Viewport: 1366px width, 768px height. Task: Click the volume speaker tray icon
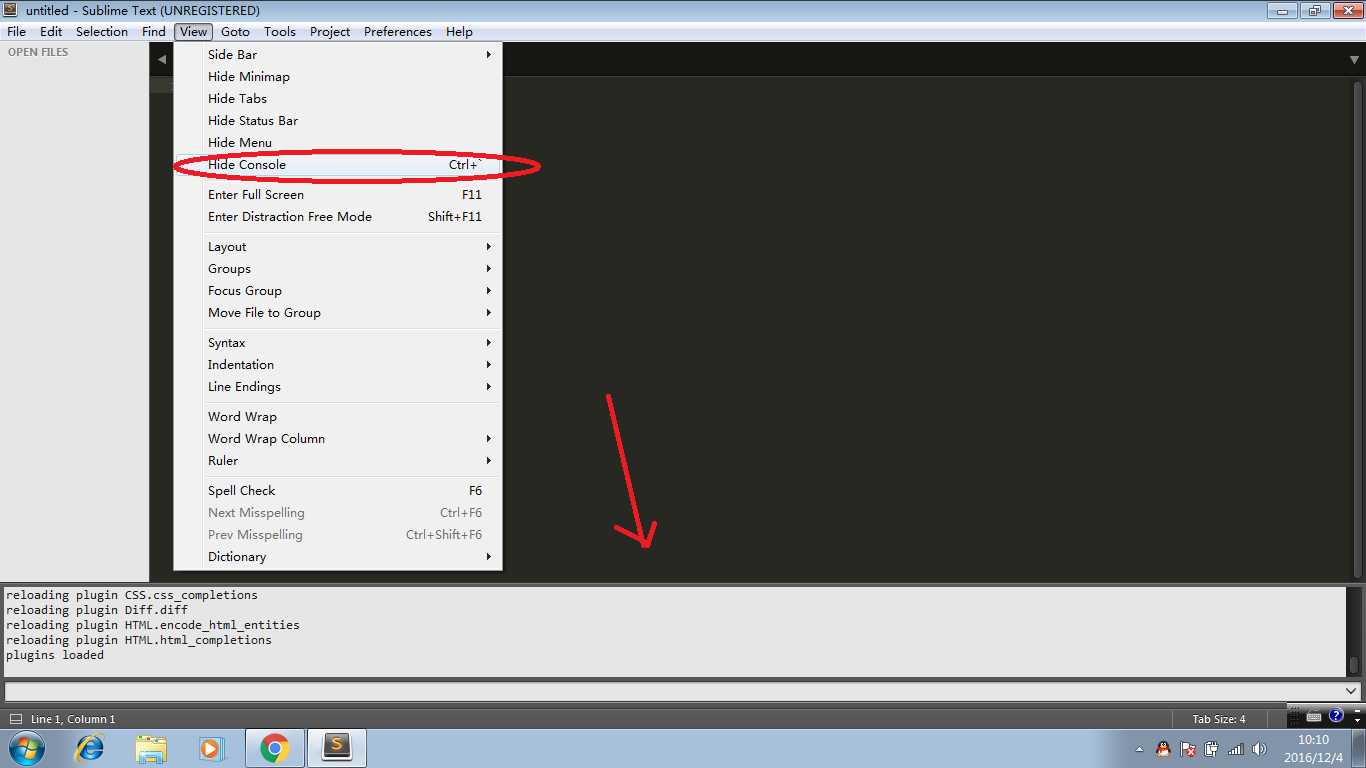[1259, 748]
